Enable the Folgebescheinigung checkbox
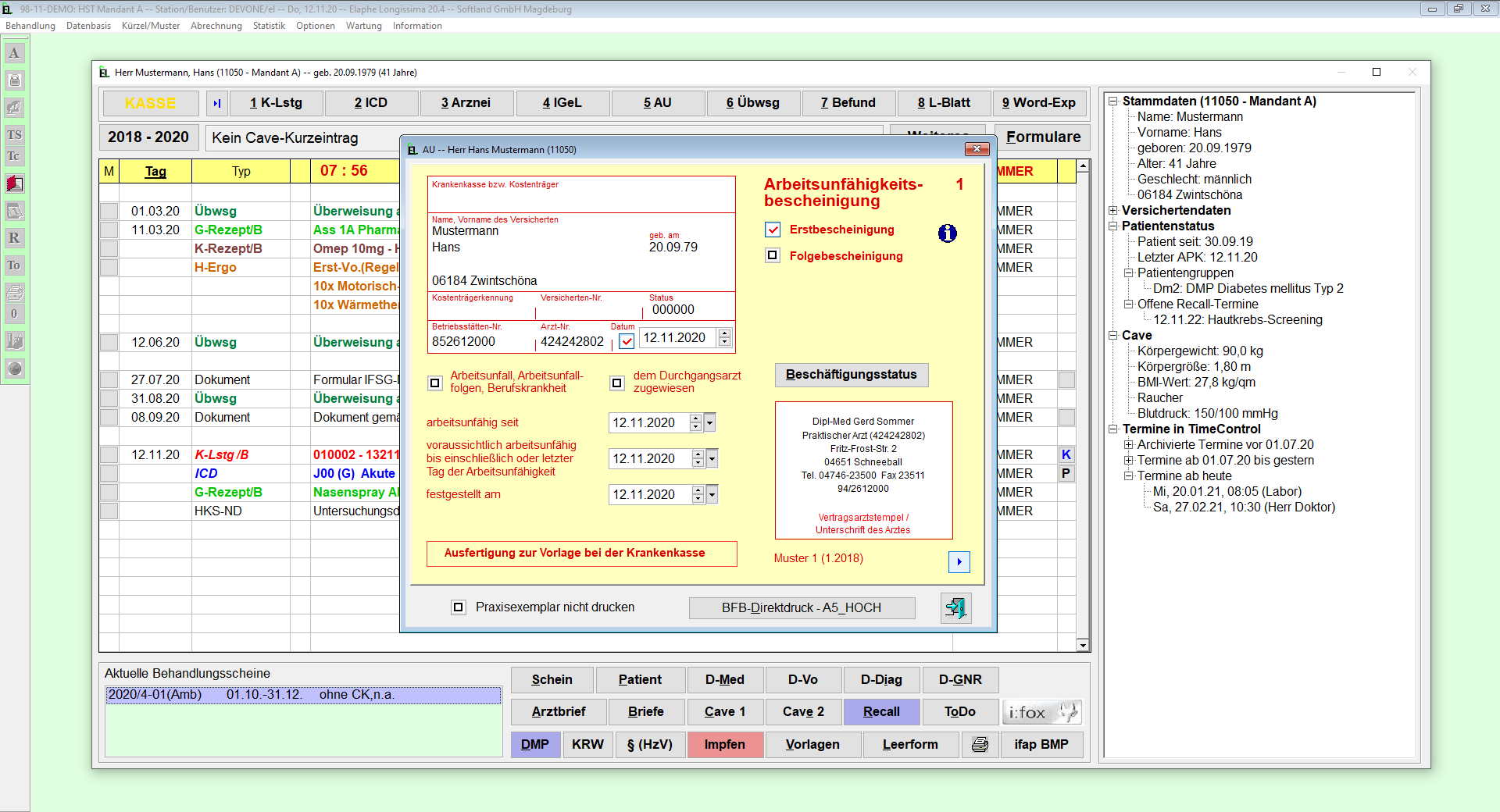Viewport: 1500px width, 812px height. (x=773, y=255)
